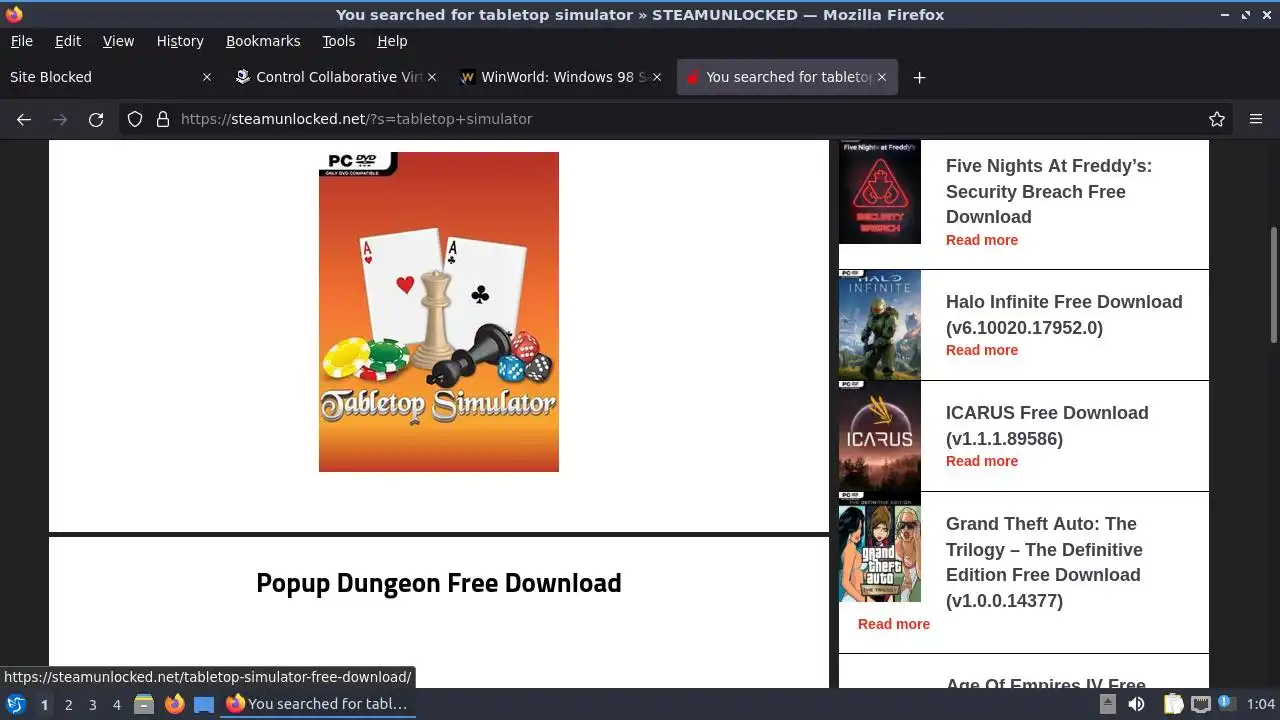This screenshot has width=1280, height=720.
Task: Open ICARUS Free Download title
Action: (1047, 426)
